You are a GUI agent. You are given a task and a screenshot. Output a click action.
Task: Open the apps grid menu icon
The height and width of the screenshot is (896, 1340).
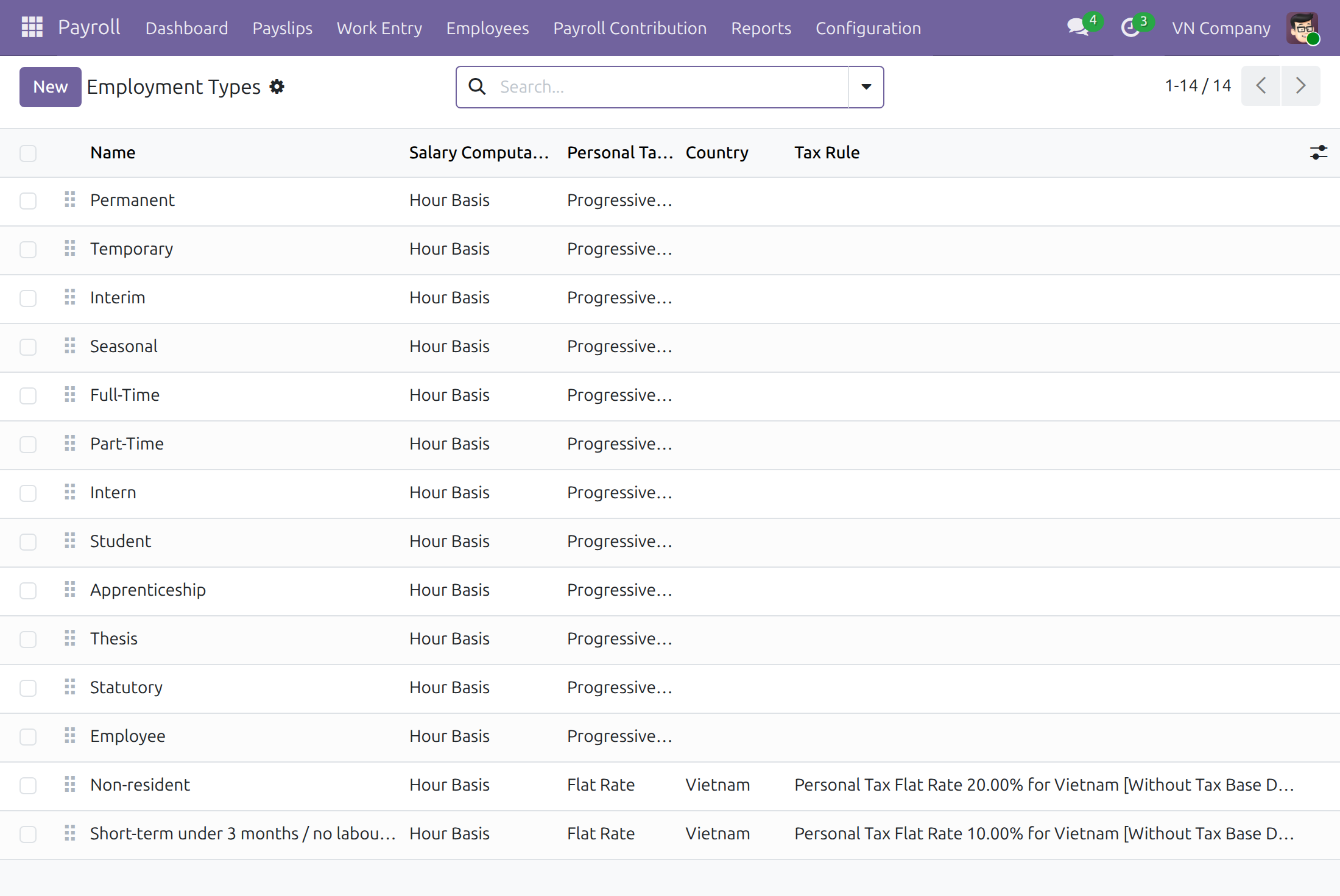(32, 27)
